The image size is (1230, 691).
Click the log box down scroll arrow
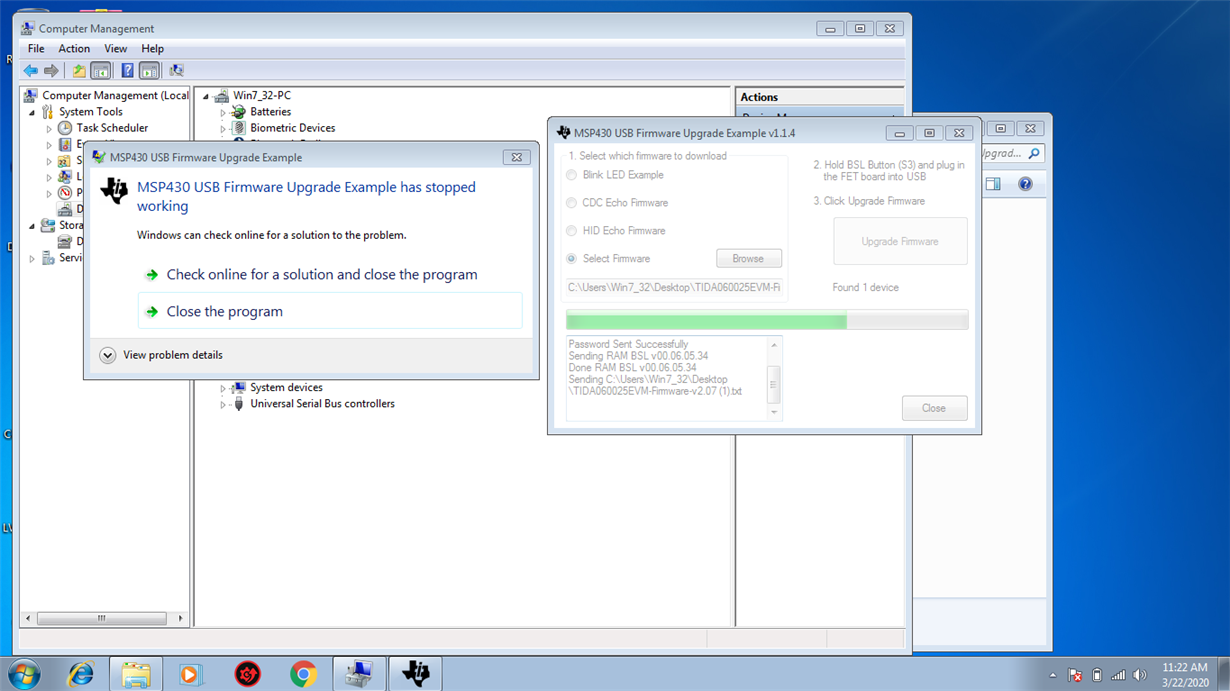773,412
